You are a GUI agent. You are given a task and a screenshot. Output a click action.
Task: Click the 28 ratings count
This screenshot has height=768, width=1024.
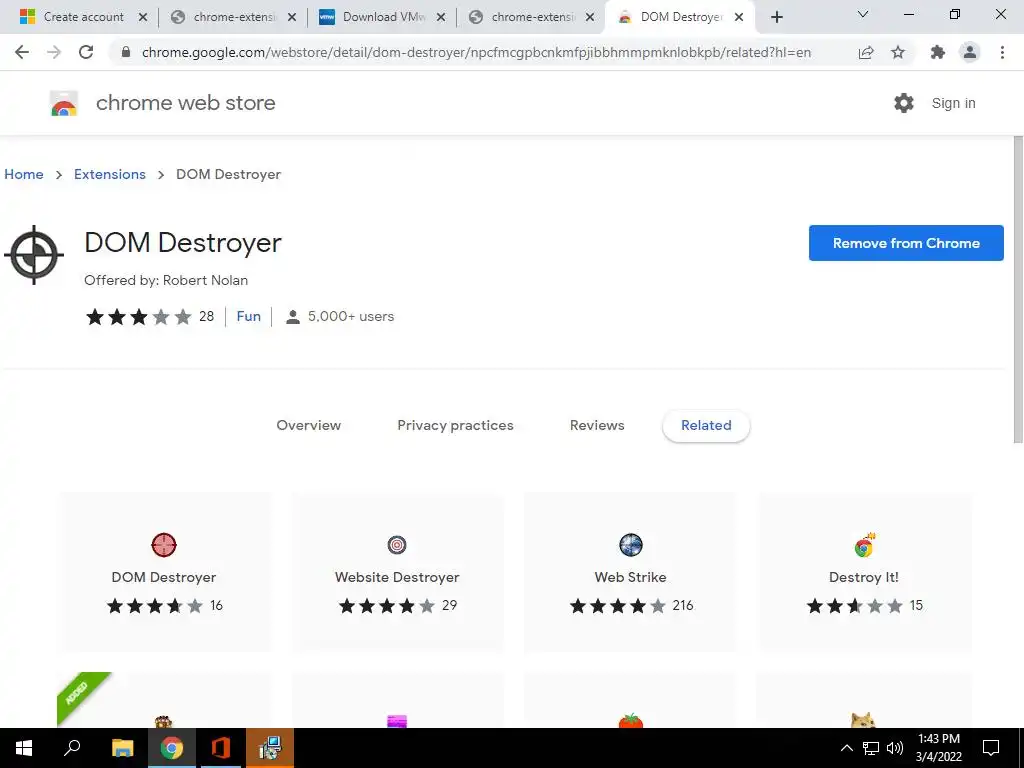(x=206, y=317)
